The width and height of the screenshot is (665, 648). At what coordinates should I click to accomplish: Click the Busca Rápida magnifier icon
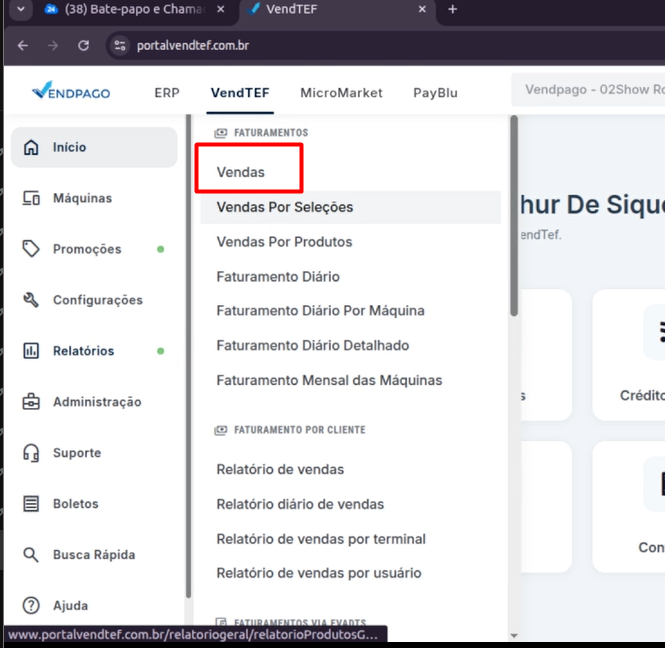coord(31,554)
